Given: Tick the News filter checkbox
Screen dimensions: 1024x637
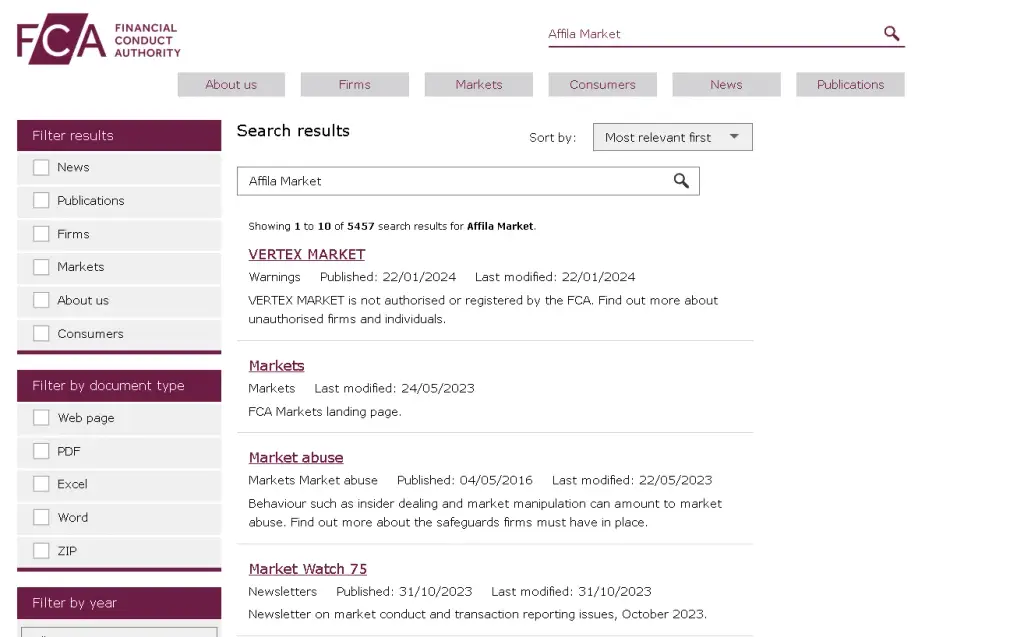Looking at the screenshot, I should [41, 167].
